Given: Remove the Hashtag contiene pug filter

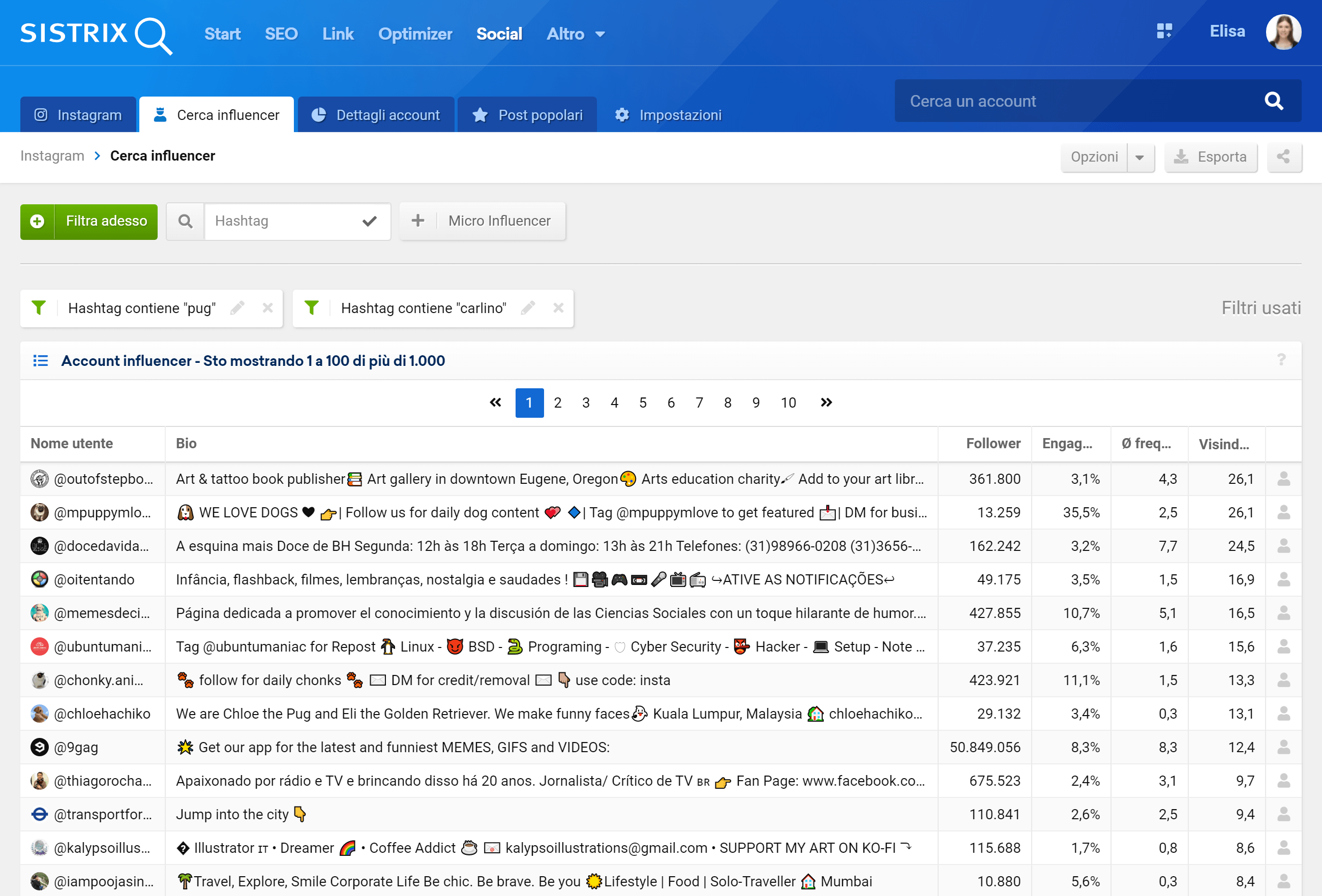Looking at the screenshot, I should 266,307.
